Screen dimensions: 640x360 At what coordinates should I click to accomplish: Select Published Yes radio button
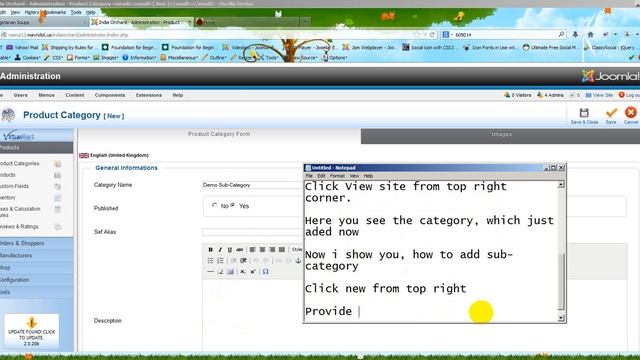(x=233, y=205)
